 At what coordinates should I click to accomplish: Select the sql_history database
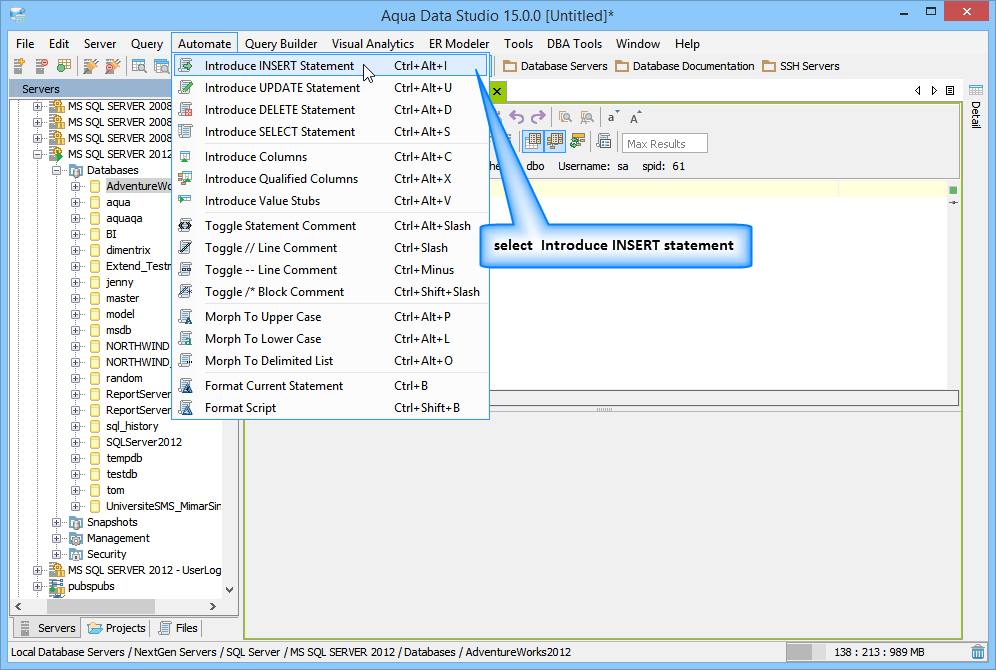[132, 426]
